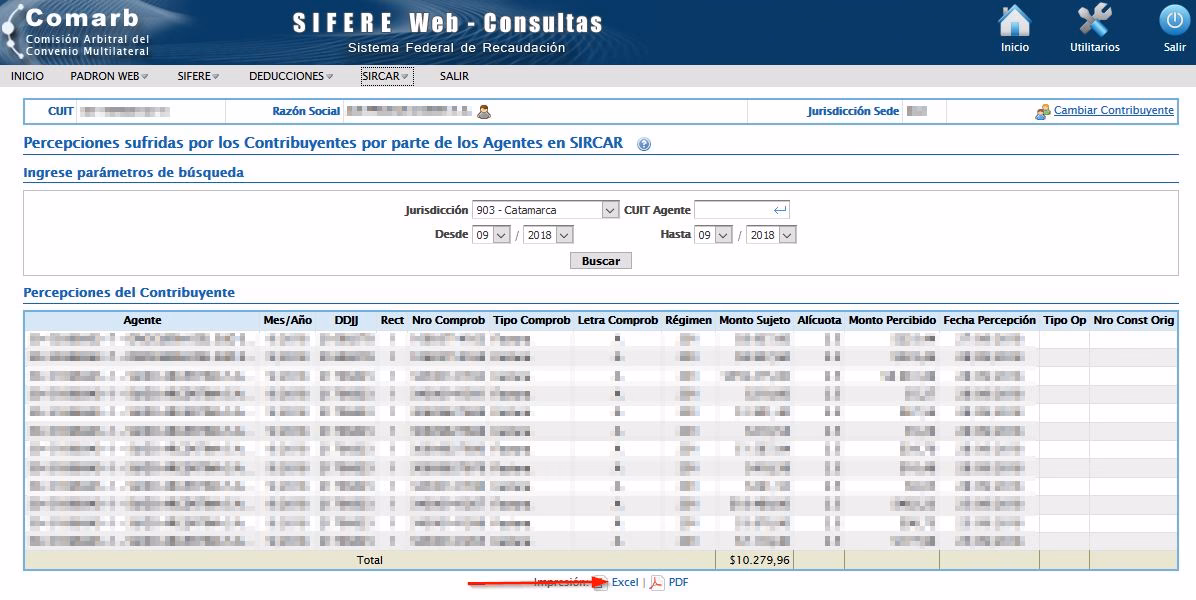Open the Jurisdicción dropdown showing Catamarca
Screen dimensions: 1196x600
tap(546, 210)
